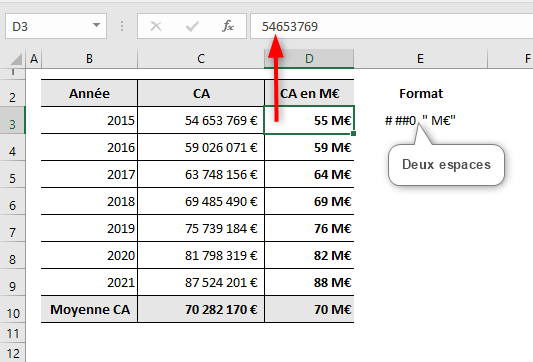Click the Deux espaces callout shape
Image resolution: width=533 pixels, height=362 pixels.
click(x=446, y=165)
